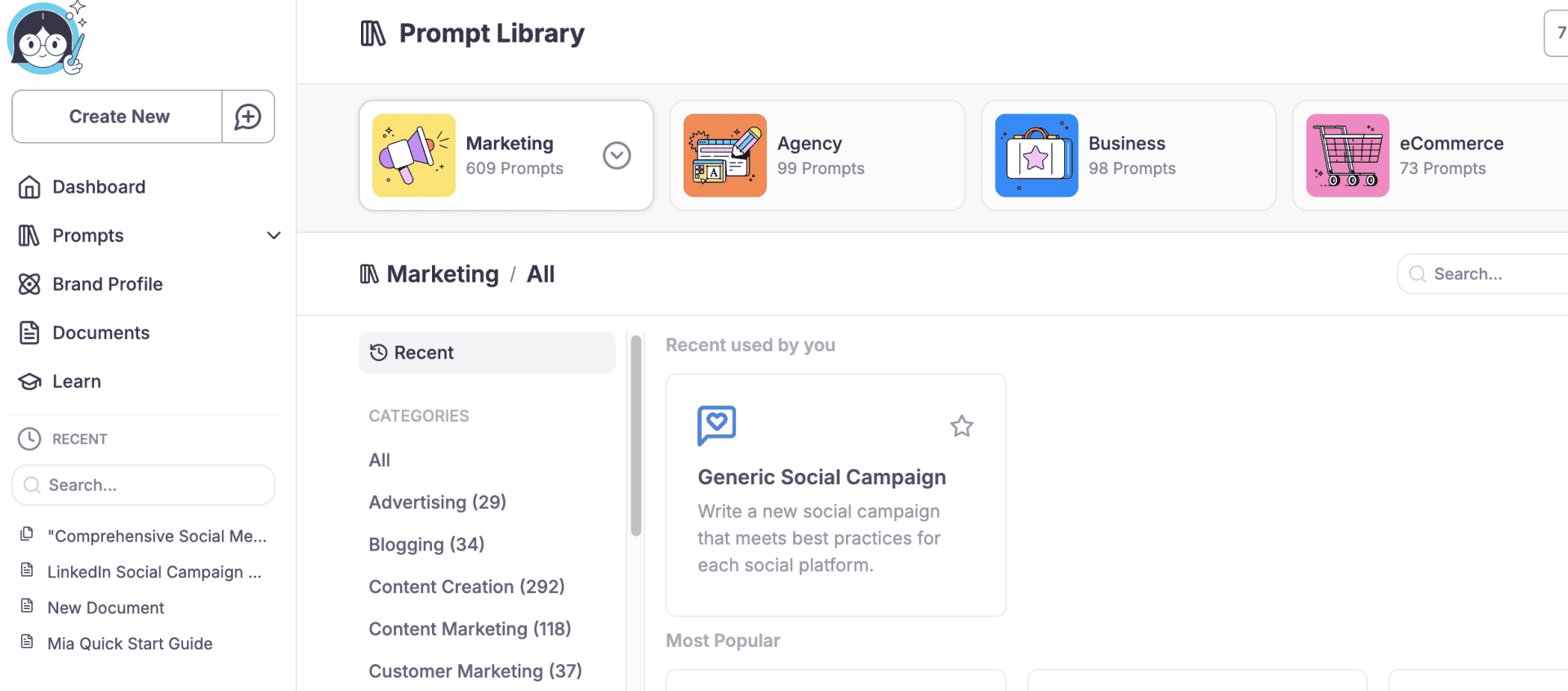Favorite Generic Social Campaign with star
The height and width of the screenshot is (691, 1568).
(x=962, y=426)
